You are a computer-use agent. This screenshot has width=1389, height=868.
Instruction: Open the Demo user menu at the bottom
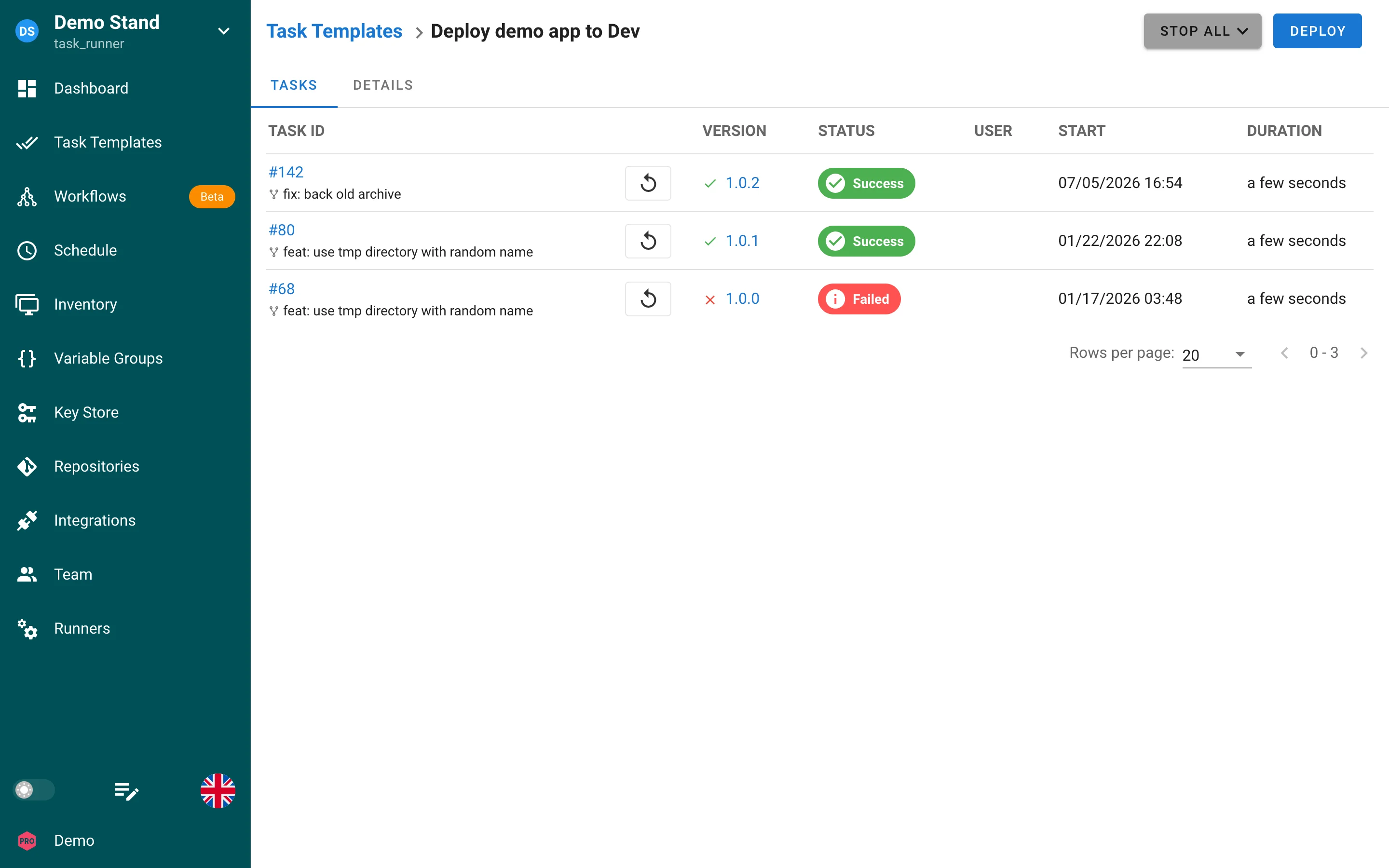click(x=125, y=841)
